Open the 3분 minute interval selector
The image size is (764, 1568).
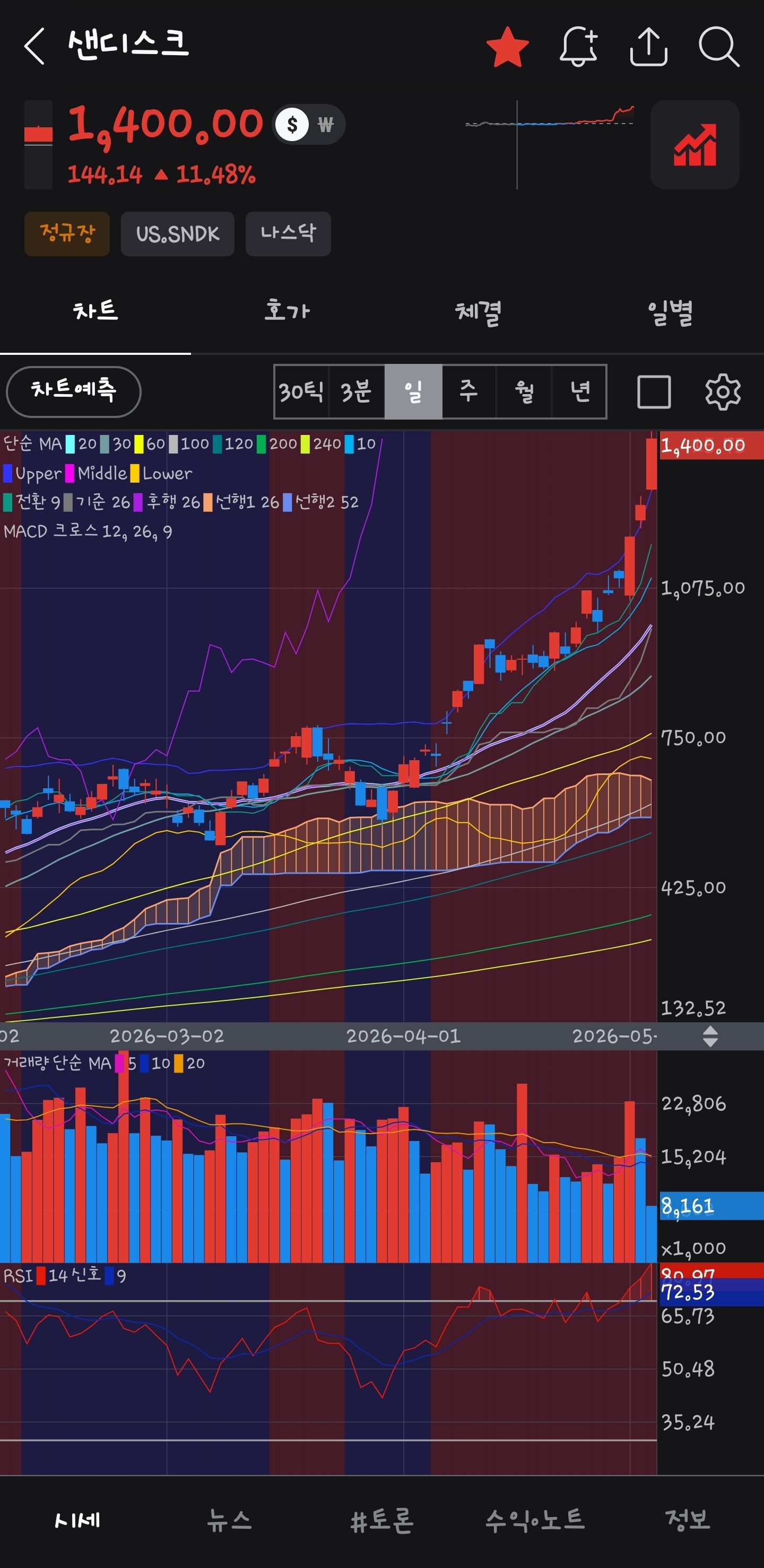(356, 391)
